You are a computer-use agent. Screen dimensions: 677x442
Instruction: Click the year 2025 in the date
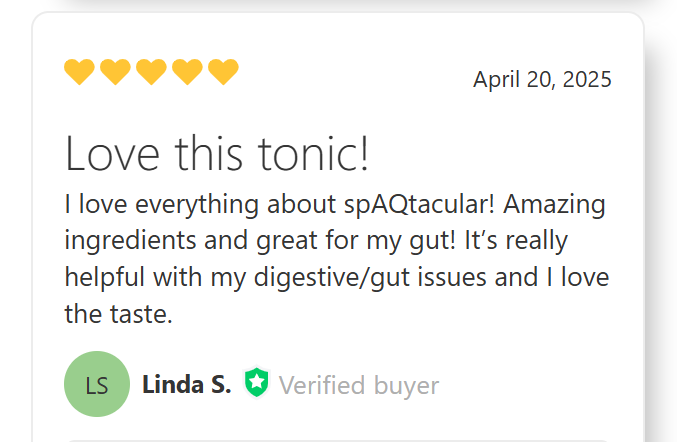click(587, 79)
